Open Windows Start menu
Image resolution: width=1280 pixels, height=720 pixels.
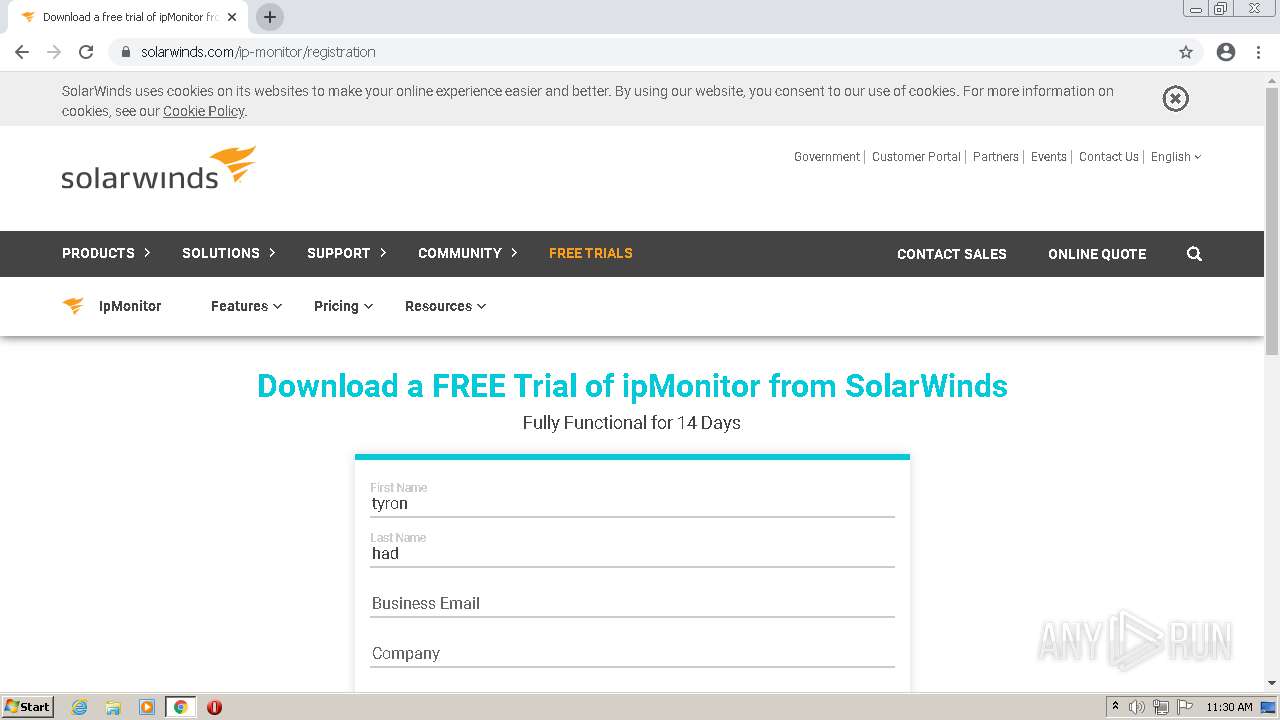(28, 707)
